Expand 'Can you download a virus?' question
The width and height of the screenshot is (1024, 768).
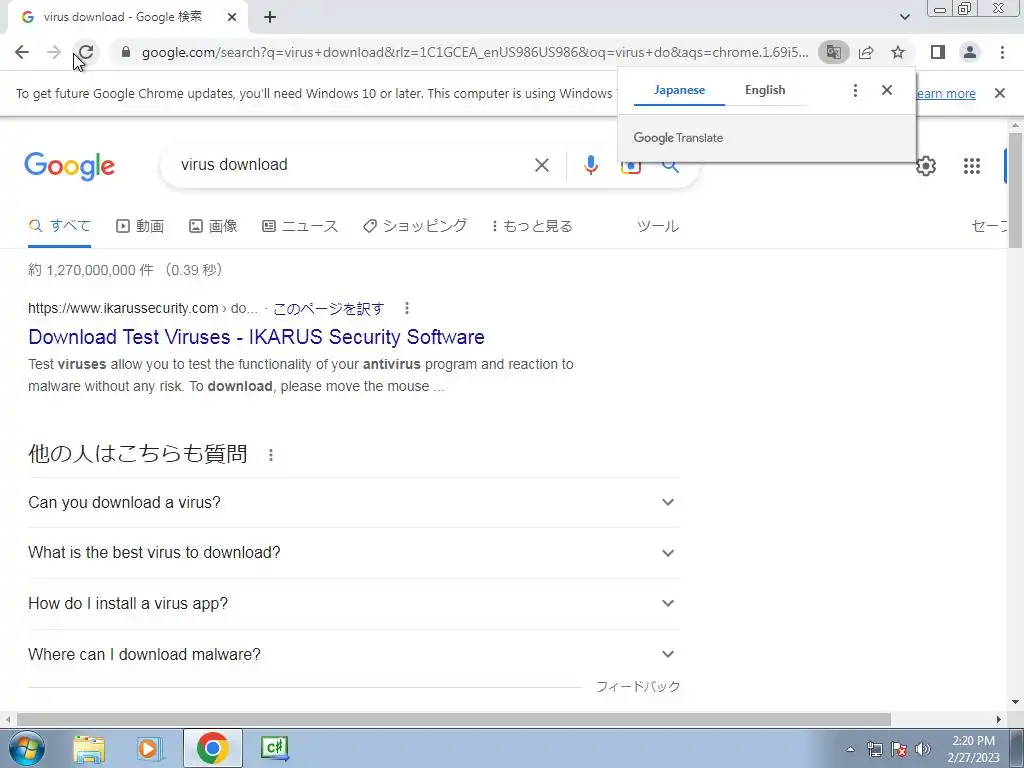point(354,502)
